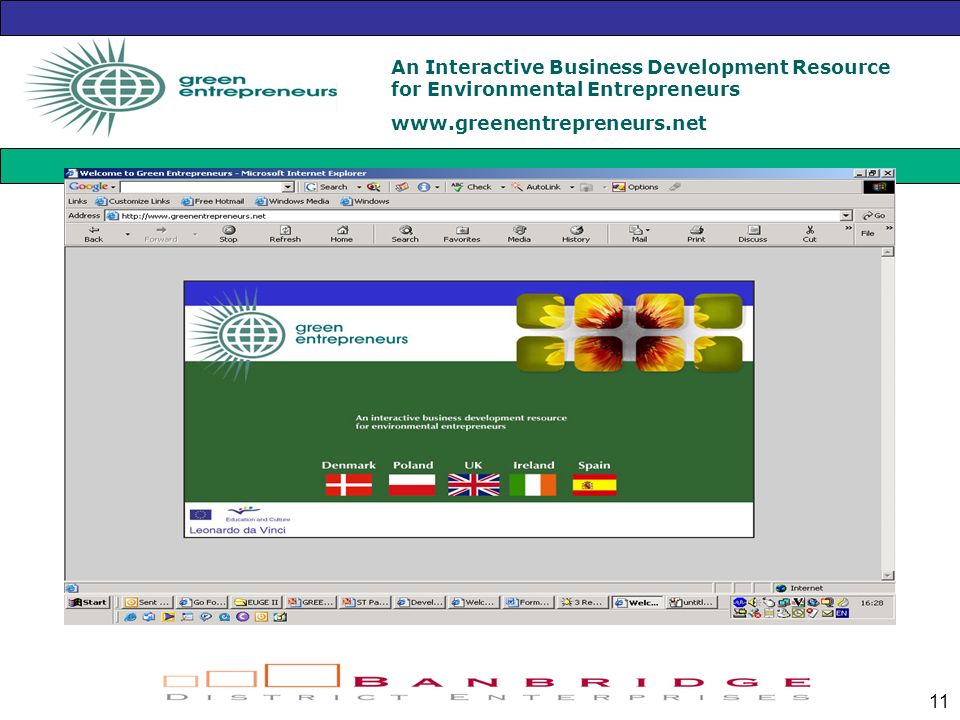The image size is (960, 720).
Task: Open the Media toolbar button
Action: click(x=519, y=234)
